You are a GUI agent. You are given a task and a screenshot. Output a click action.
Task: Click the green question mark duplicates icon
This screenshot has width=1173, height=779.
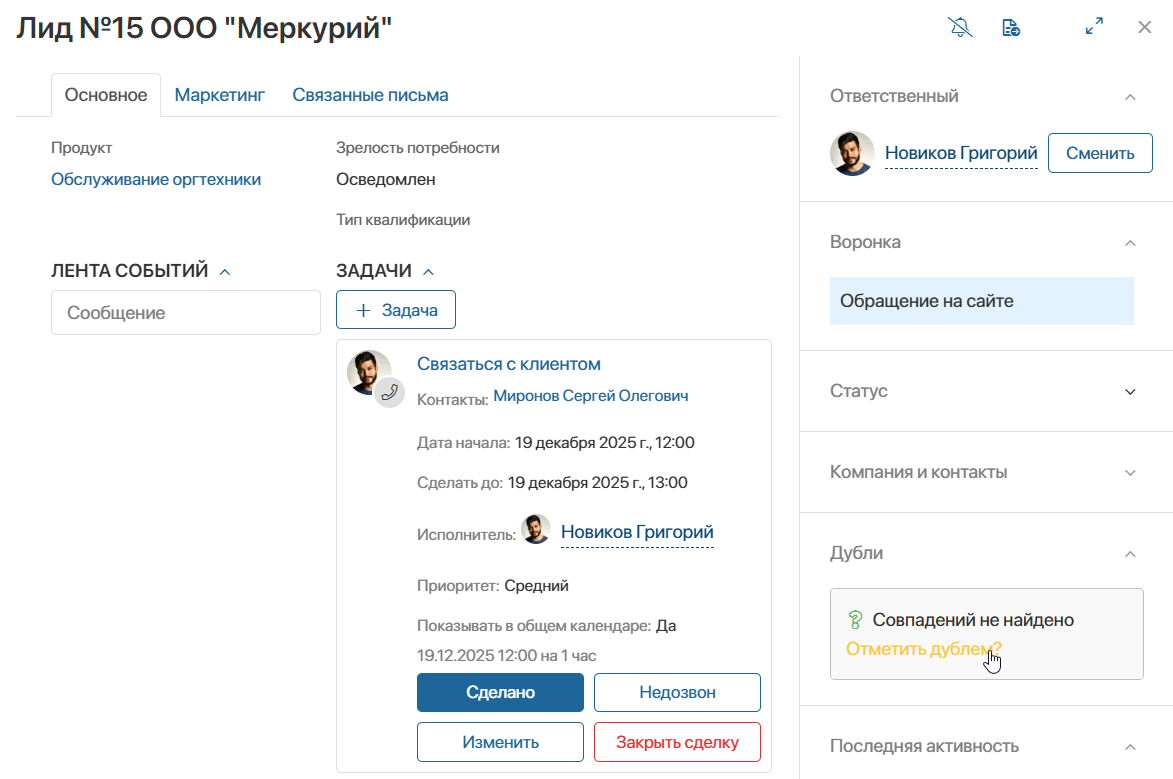855,620
